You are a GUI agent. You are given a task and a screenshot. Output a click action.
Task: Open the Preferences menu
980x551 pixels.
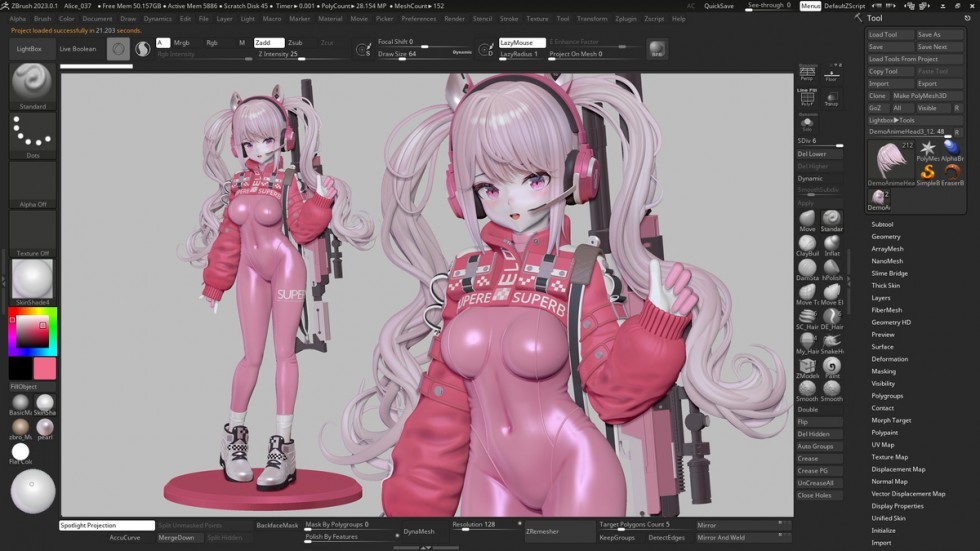418,19
